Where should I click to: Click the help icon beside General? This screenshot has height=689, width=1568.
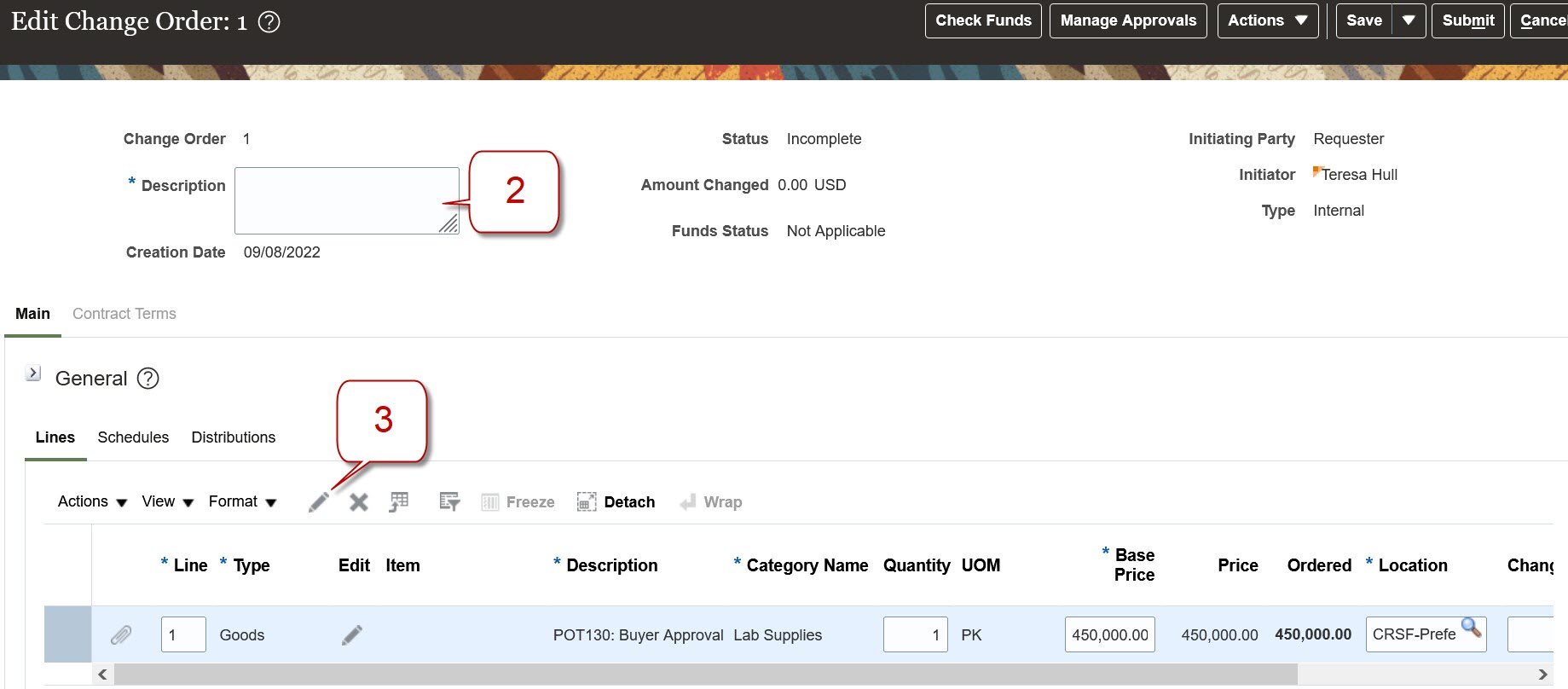(x=148, y=378)
